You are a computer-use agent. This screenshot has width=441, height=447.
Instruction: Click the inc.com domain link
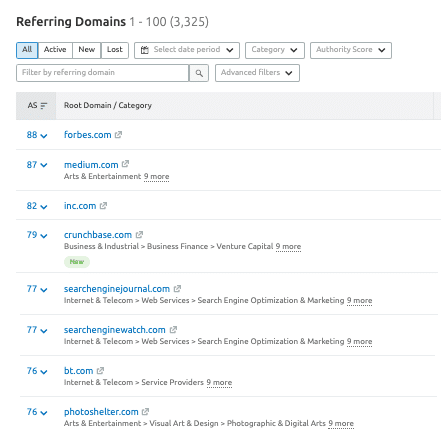pyautogui.click(x=80, y=206)
